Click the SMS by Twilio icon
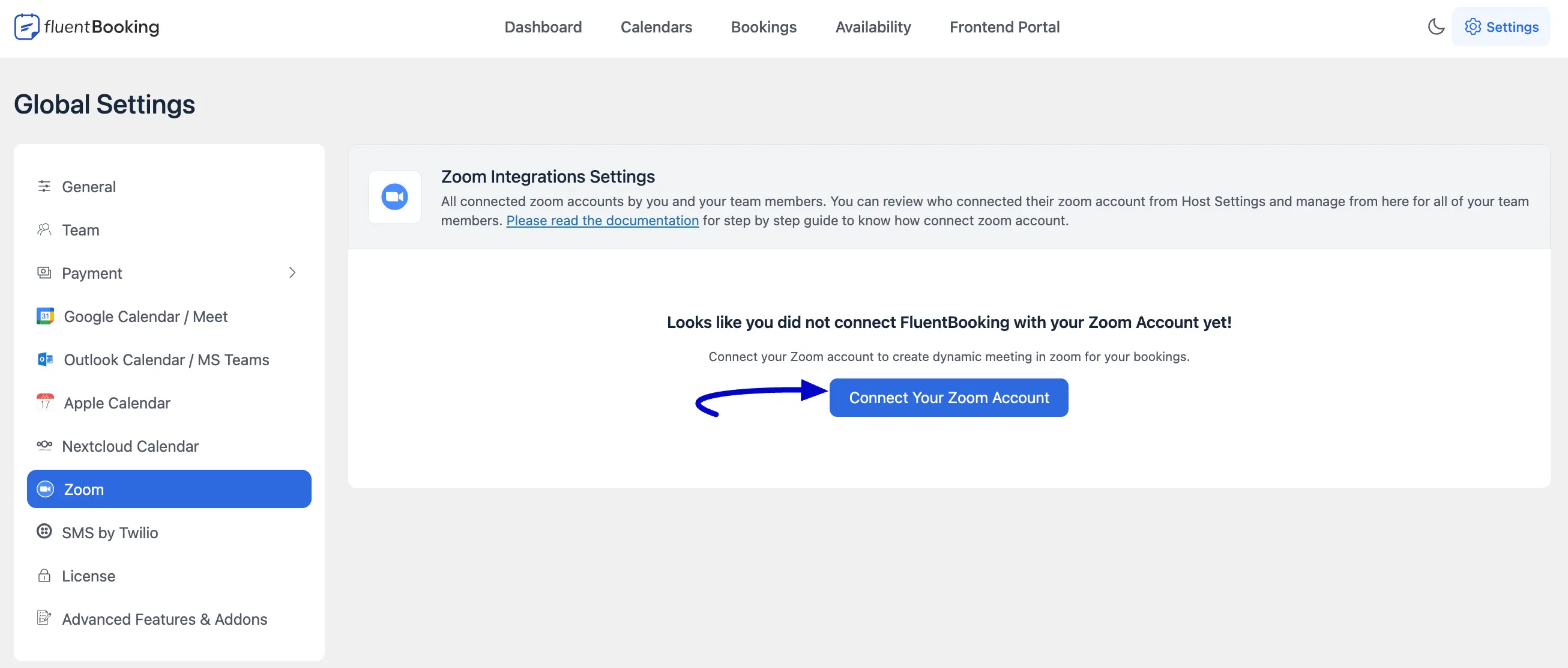This screenshot has width=1568, height=668. click(x=44, y=532)
